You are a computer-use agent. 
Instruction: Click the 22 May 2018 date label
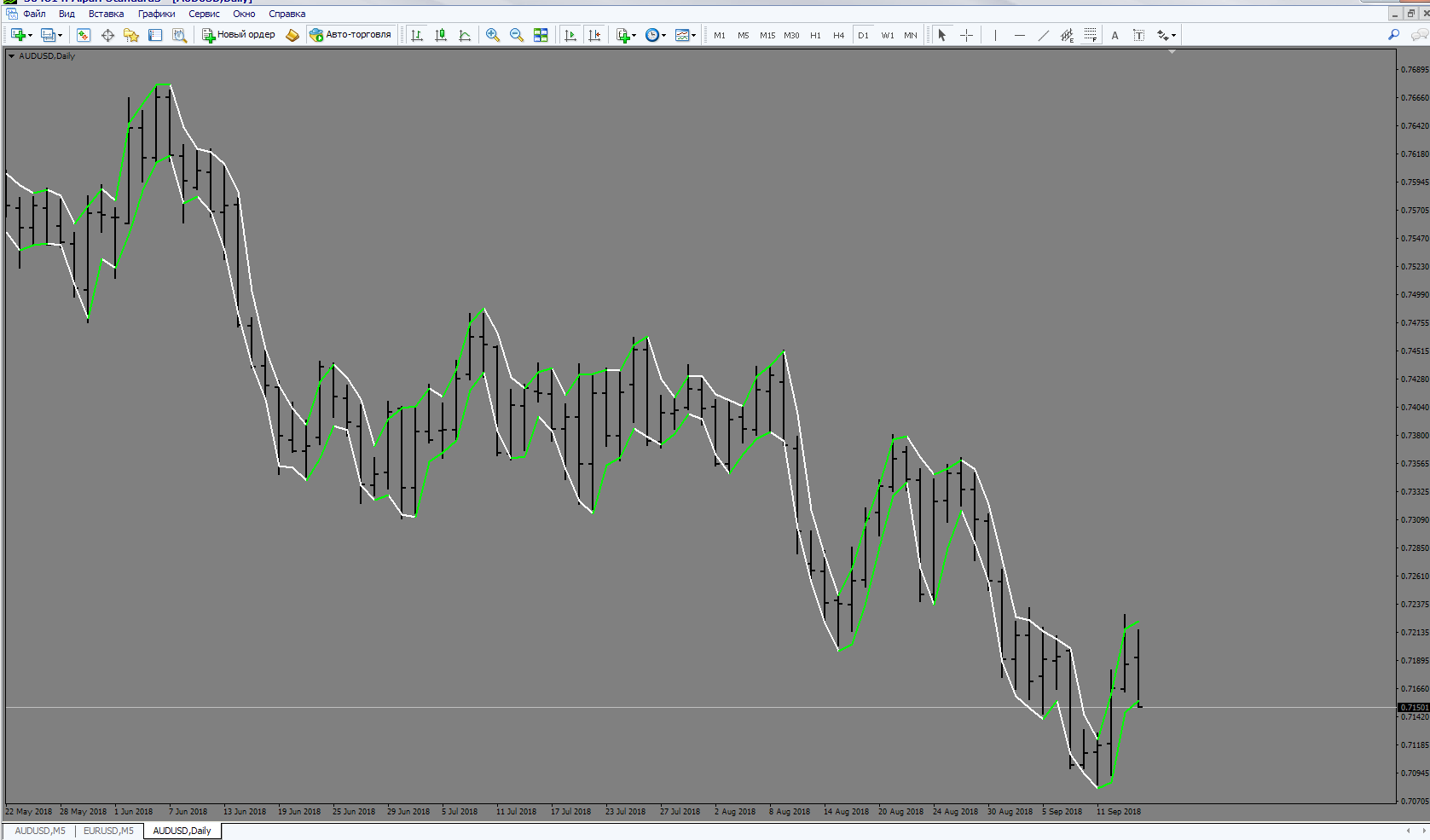point(29,812)
